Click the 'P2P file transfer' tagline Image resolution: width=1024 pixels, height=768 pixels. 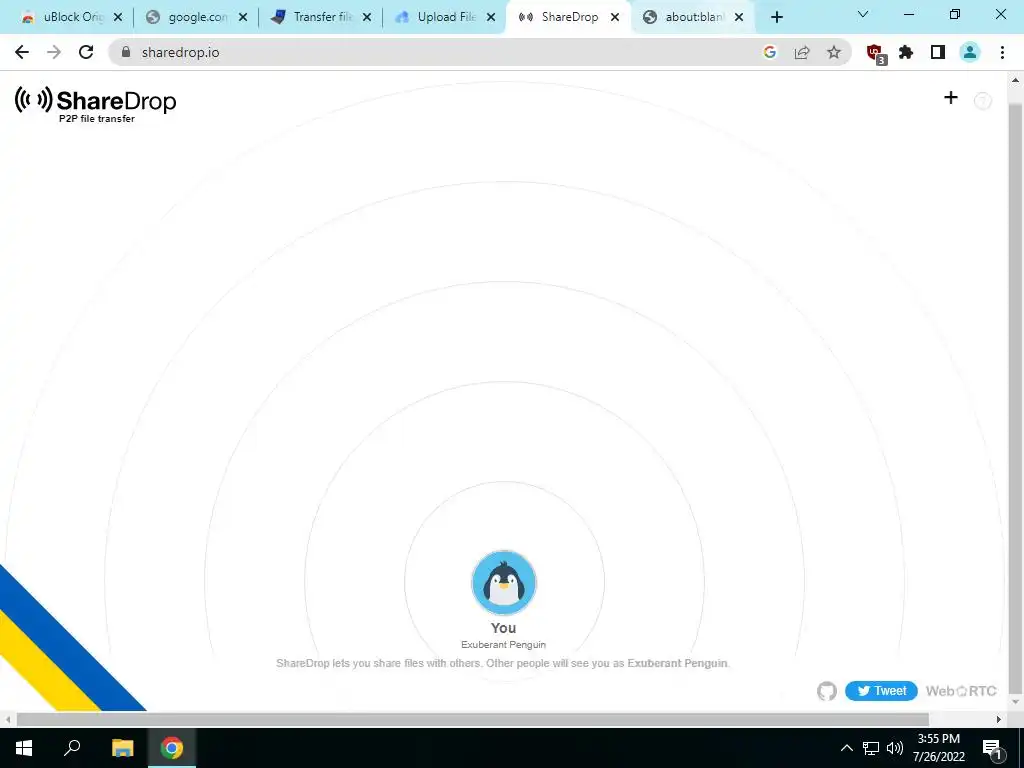pyautogui.click(x=97, y=118)
